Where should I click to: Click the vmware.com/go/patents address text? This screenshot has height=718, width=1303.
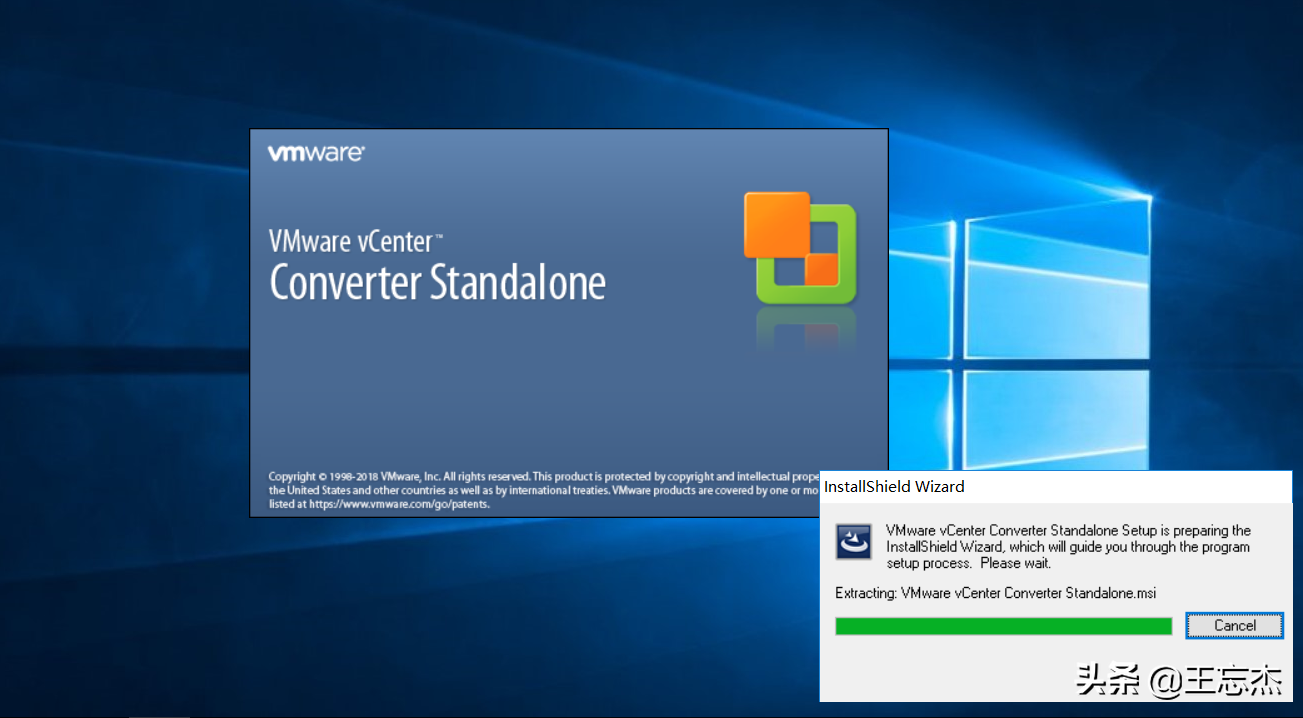pos(399,504)
